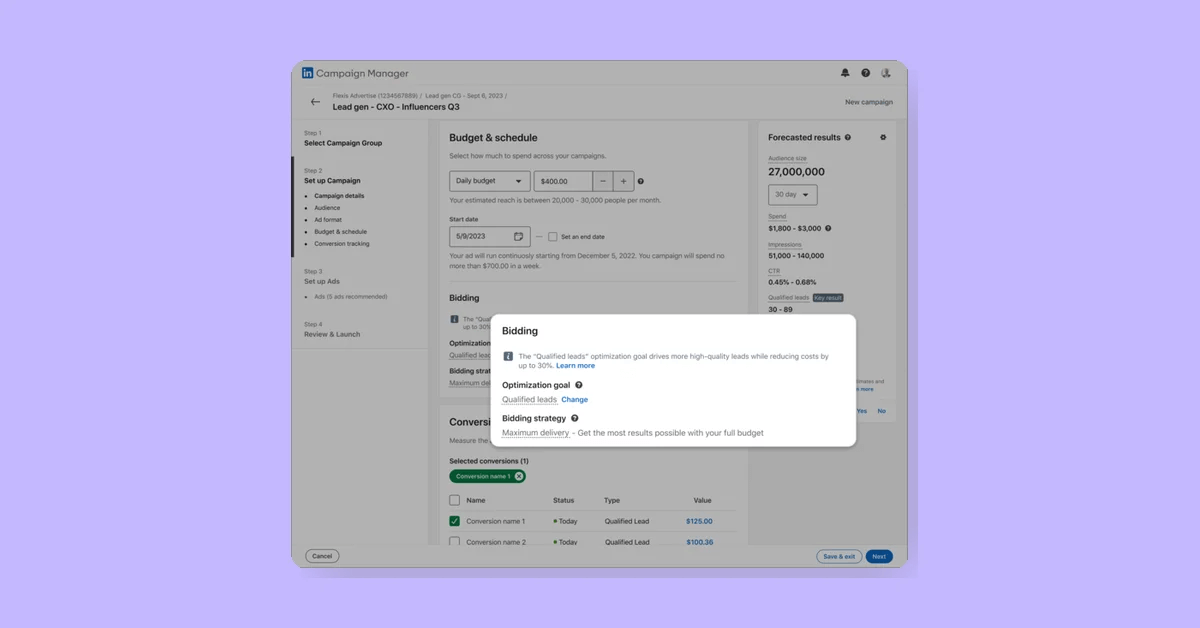The height and width of the screenshot is (628, 1200).
Task: Open the notifications bell
Action: click(x=845, y=72)
